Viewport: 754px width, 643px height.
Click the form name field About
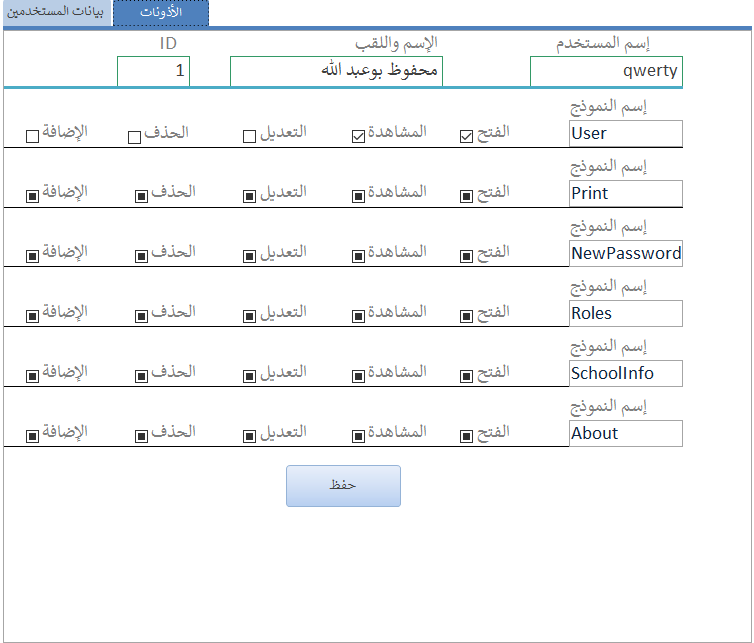(626, 433)
